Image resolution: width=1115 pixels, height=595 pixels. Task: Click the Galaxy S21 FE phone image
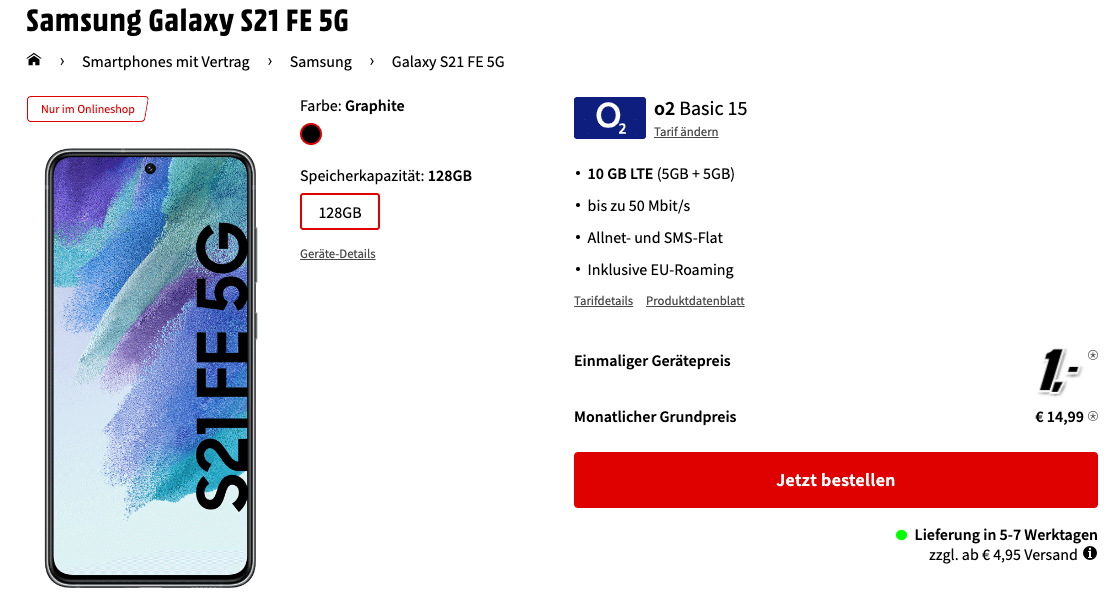pos(151,368)
